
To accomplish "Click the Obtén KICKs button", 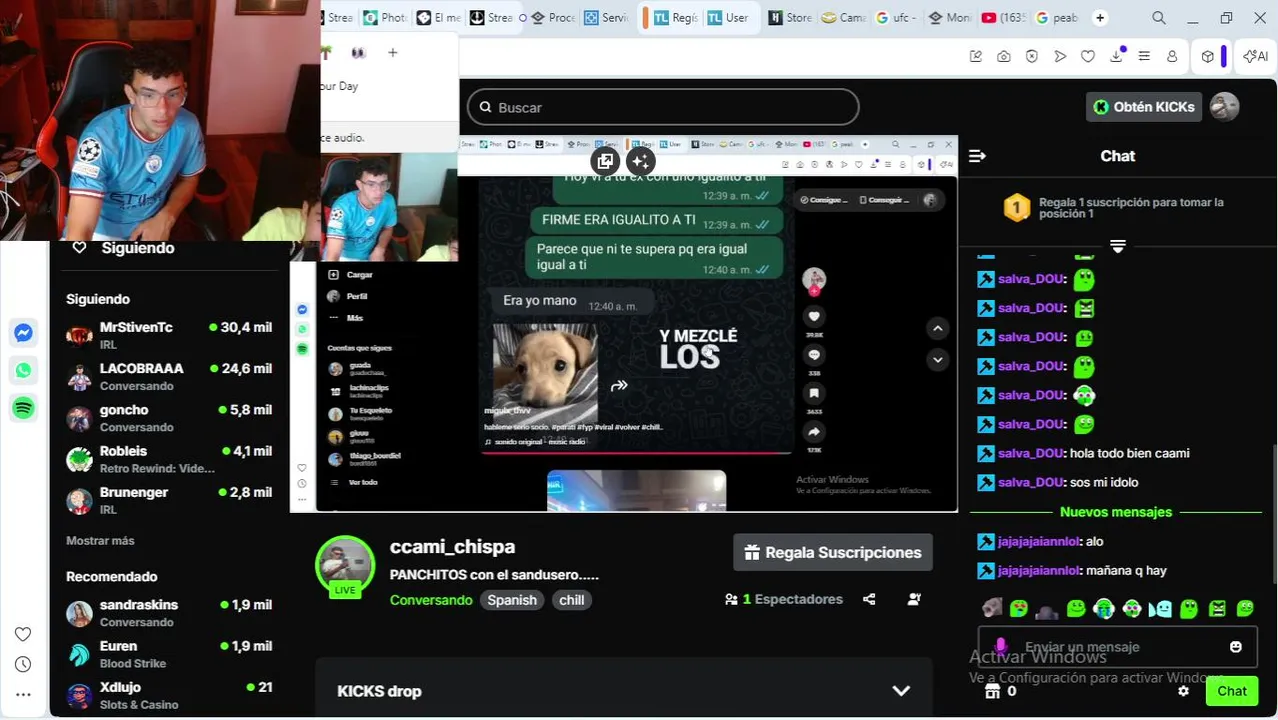I will tap(1143, 107).
